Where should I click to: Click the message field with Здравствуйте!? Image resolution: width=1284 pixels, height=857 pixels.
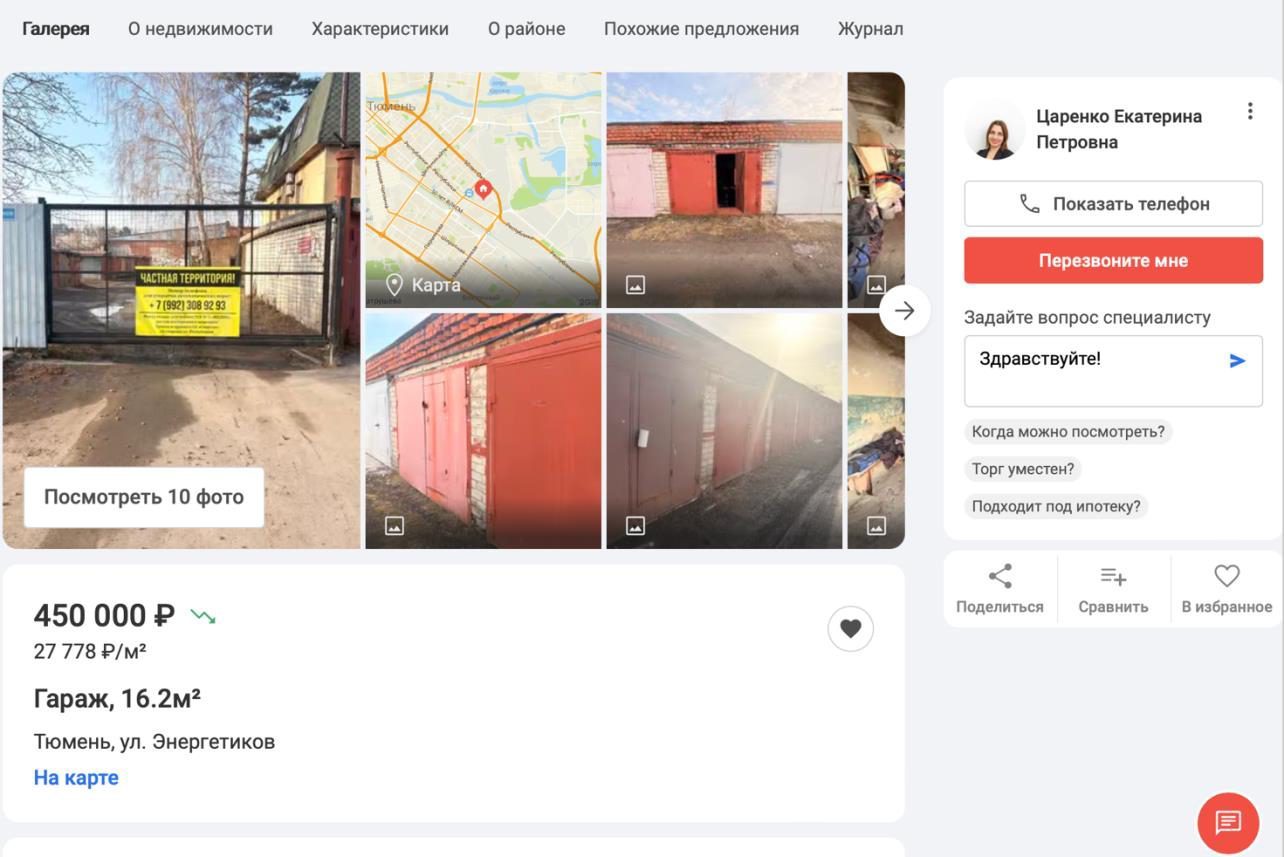coord(1113,371)
